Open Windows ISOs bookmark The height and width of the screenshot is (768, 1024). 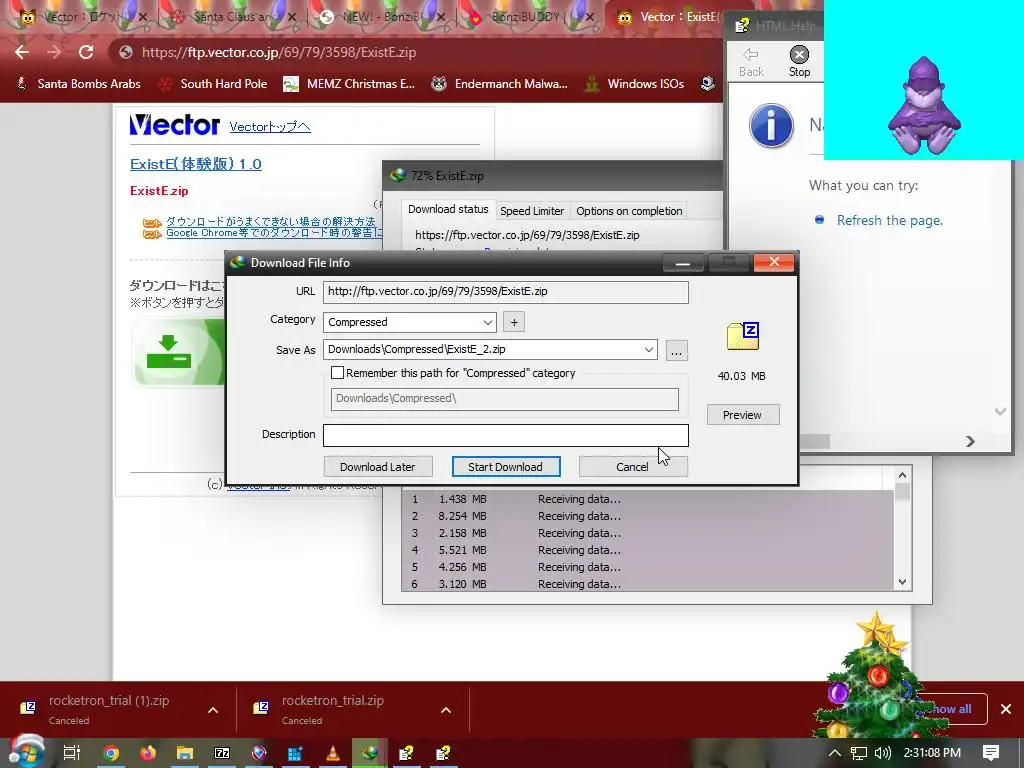[635, 84]
